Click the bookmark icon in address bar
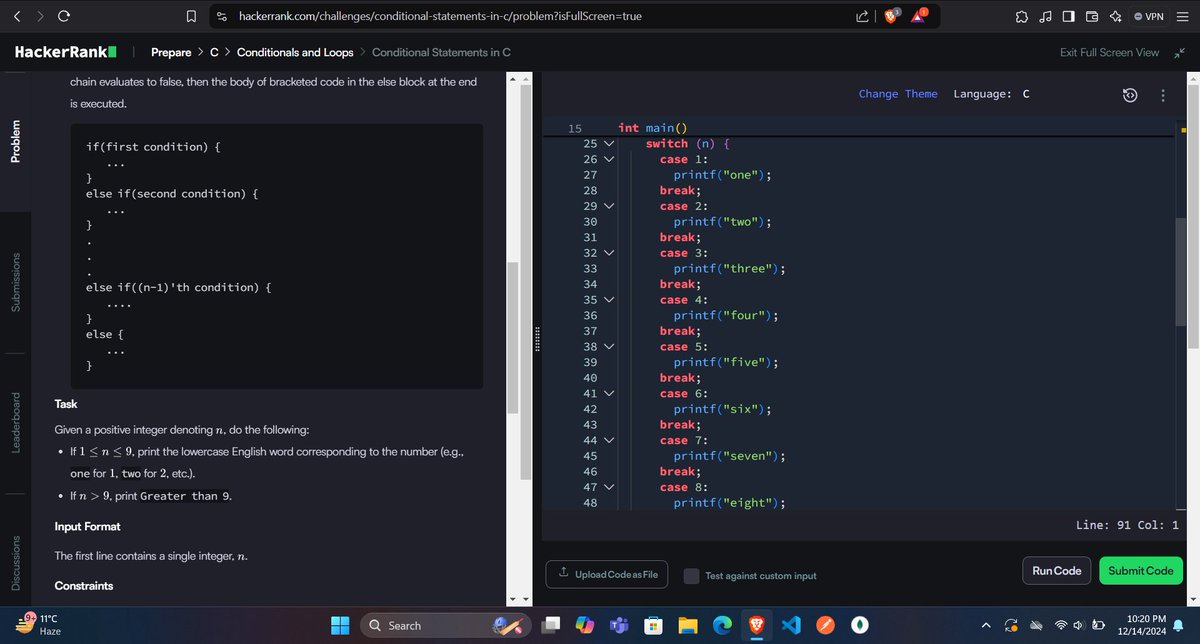Image resolution: width=1200 pixels, height=644 pixels. (x=191, y=17)
